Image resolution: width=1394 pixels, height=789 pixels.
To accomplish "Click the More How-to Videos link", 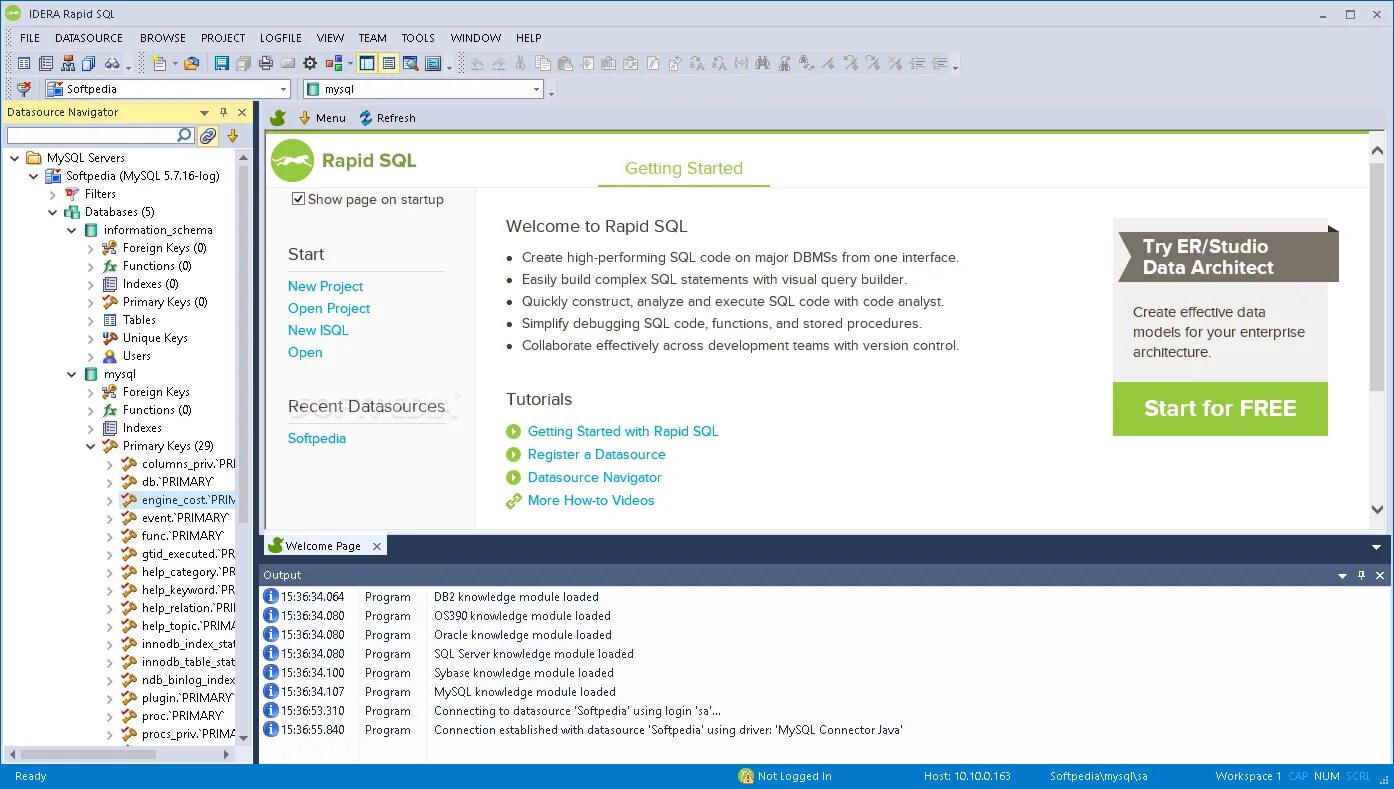I will tap(591, 500).
